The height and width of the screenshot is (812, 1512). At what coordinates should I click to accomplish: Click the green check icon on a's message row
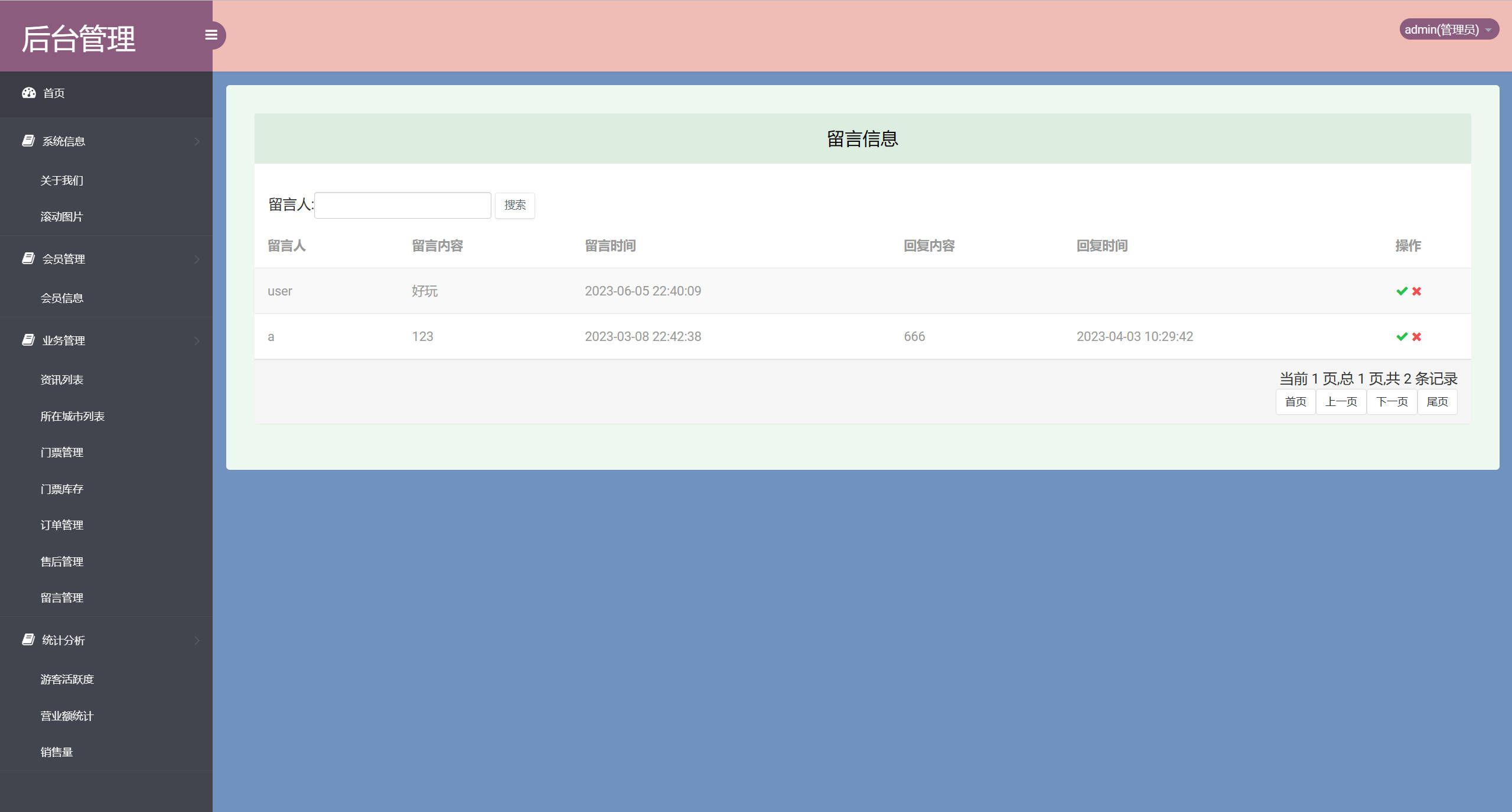coord(1400,337)
